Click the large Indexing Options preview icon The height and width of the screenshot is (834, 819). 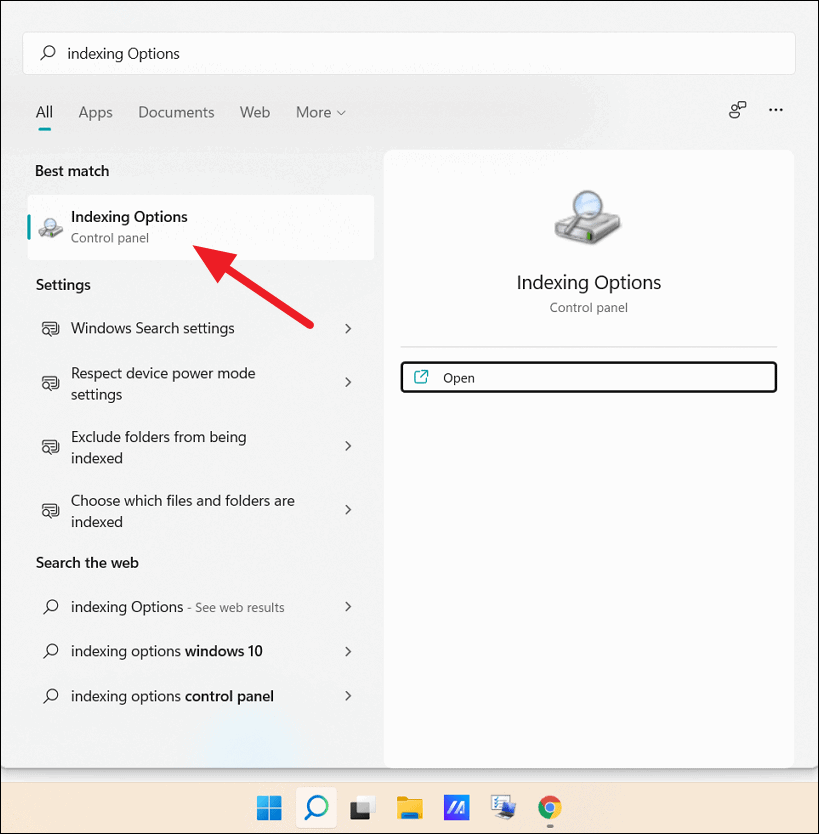click(588, 217)
